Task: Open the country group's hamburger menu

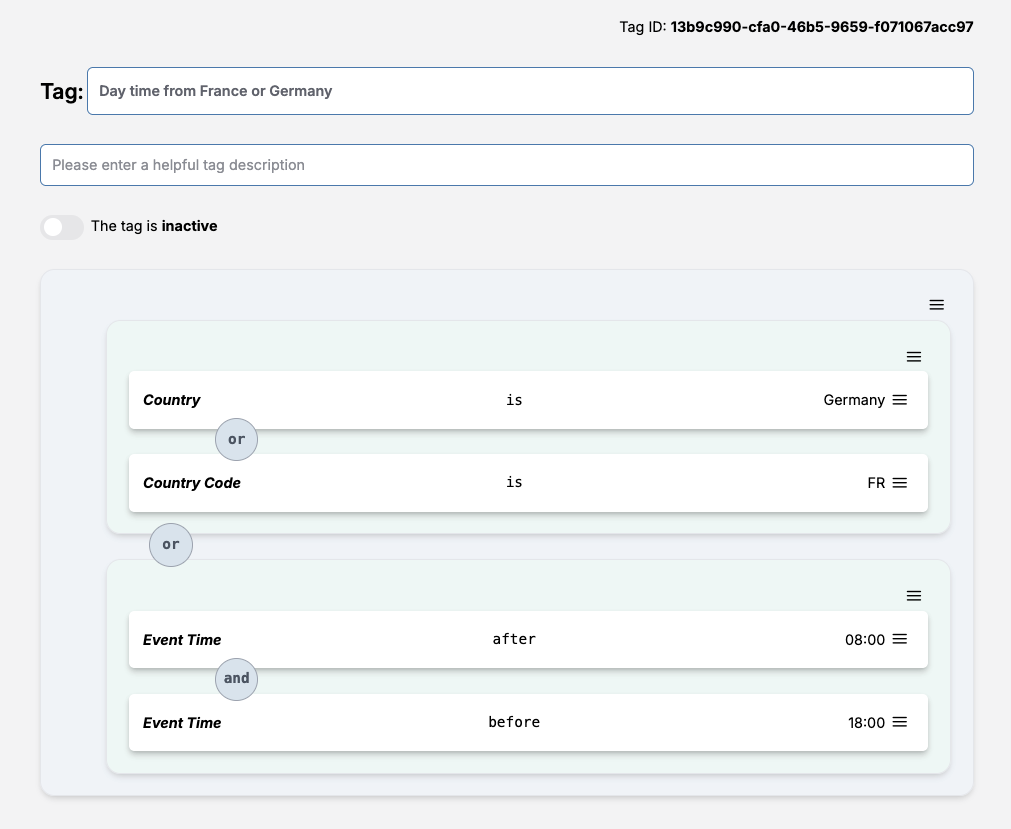Action: [913, 356]
